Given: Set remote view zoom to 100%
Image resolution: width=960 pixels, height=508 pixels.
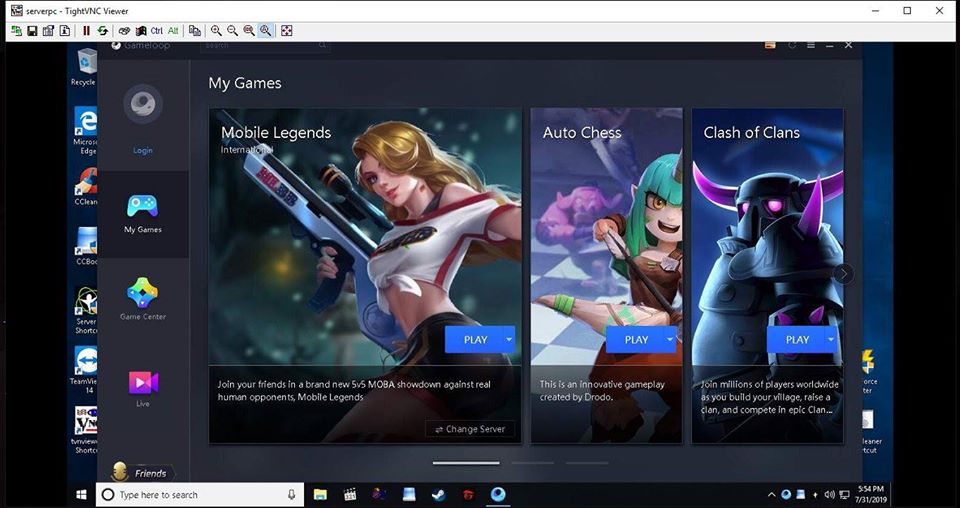Looking at the screenshot, I should pyautogui.click(x=249, y=31).
